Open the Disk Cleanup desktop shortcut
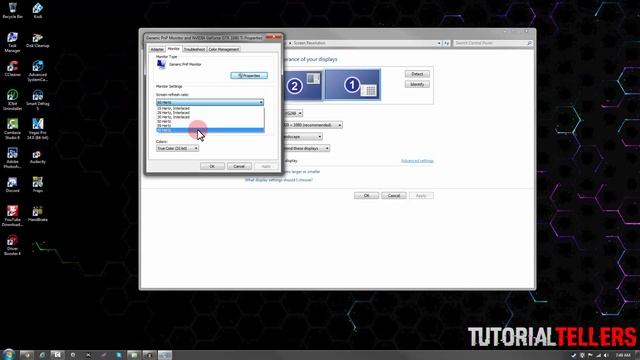Screen dimensions: 640x360 [38, 40]
